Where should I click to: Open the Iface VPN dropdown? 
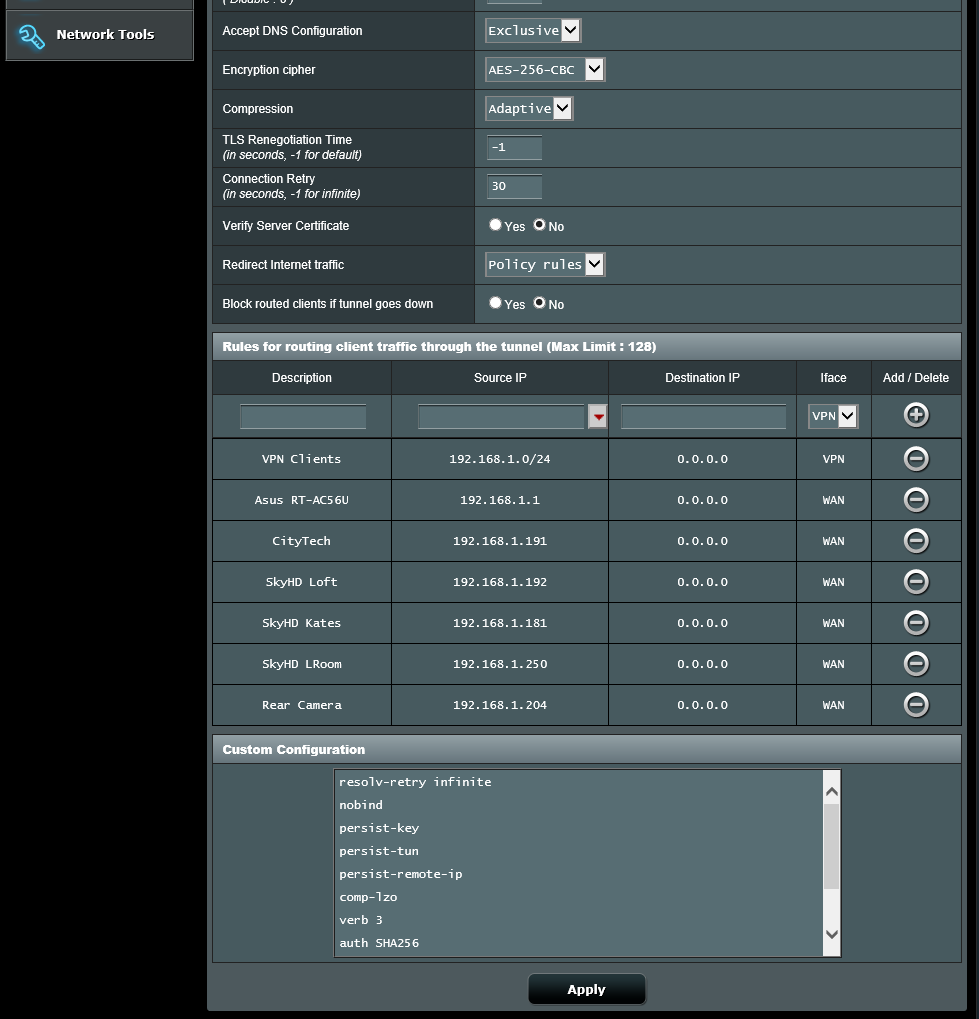coord(833,417)
